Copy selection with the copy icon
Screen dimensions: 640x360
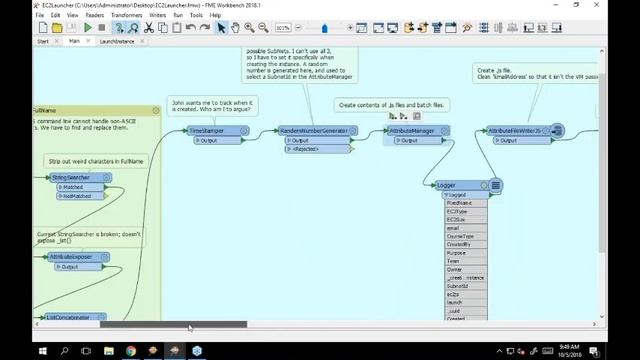click(163, 28)
